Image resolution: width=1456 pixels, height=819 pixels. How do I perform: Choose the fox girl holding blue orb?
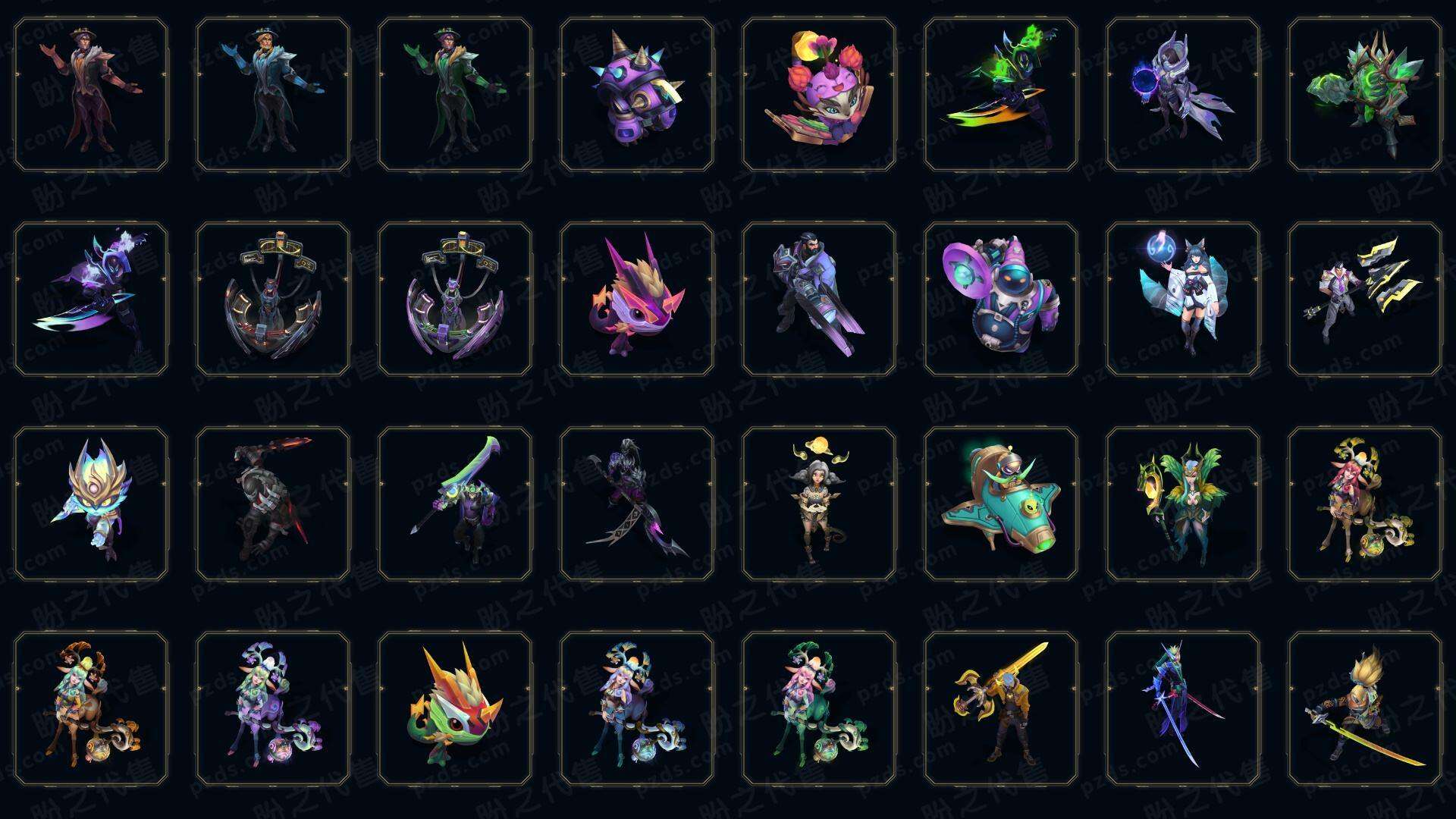click(x=1183, y=299)
